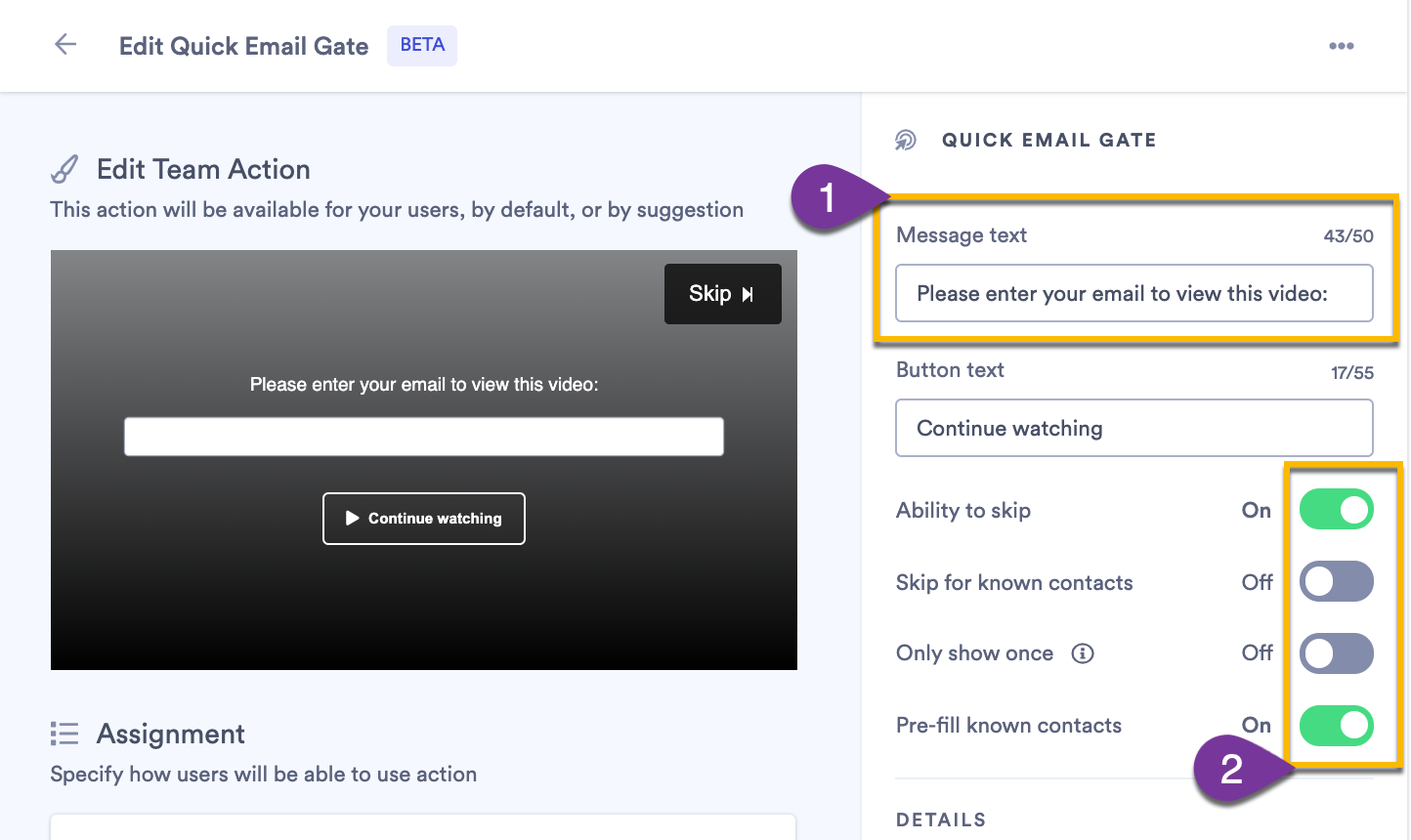This screenshot has height=840, width=1411.
Task: Edit the Button text input field
Action: pos(1134,428)
